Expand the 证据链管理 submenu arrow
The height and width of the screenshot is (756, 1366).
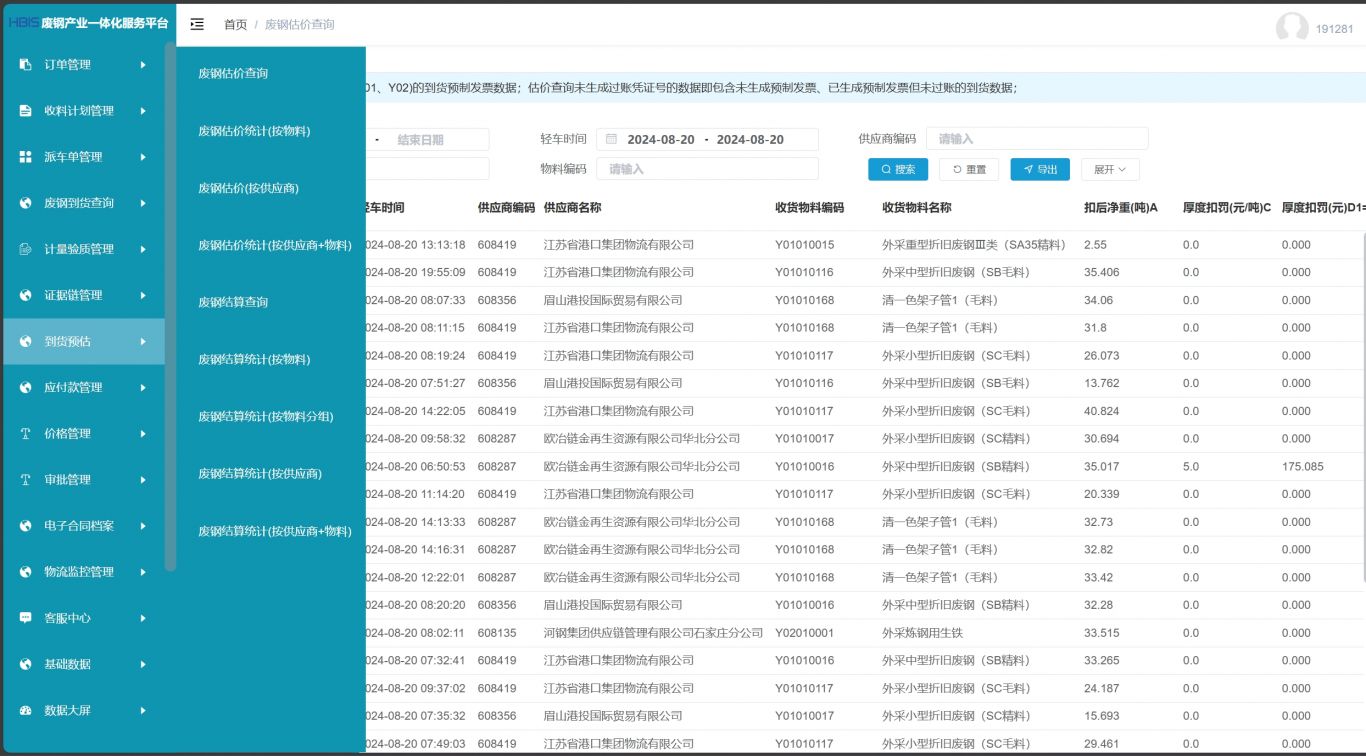click(143, 295)
